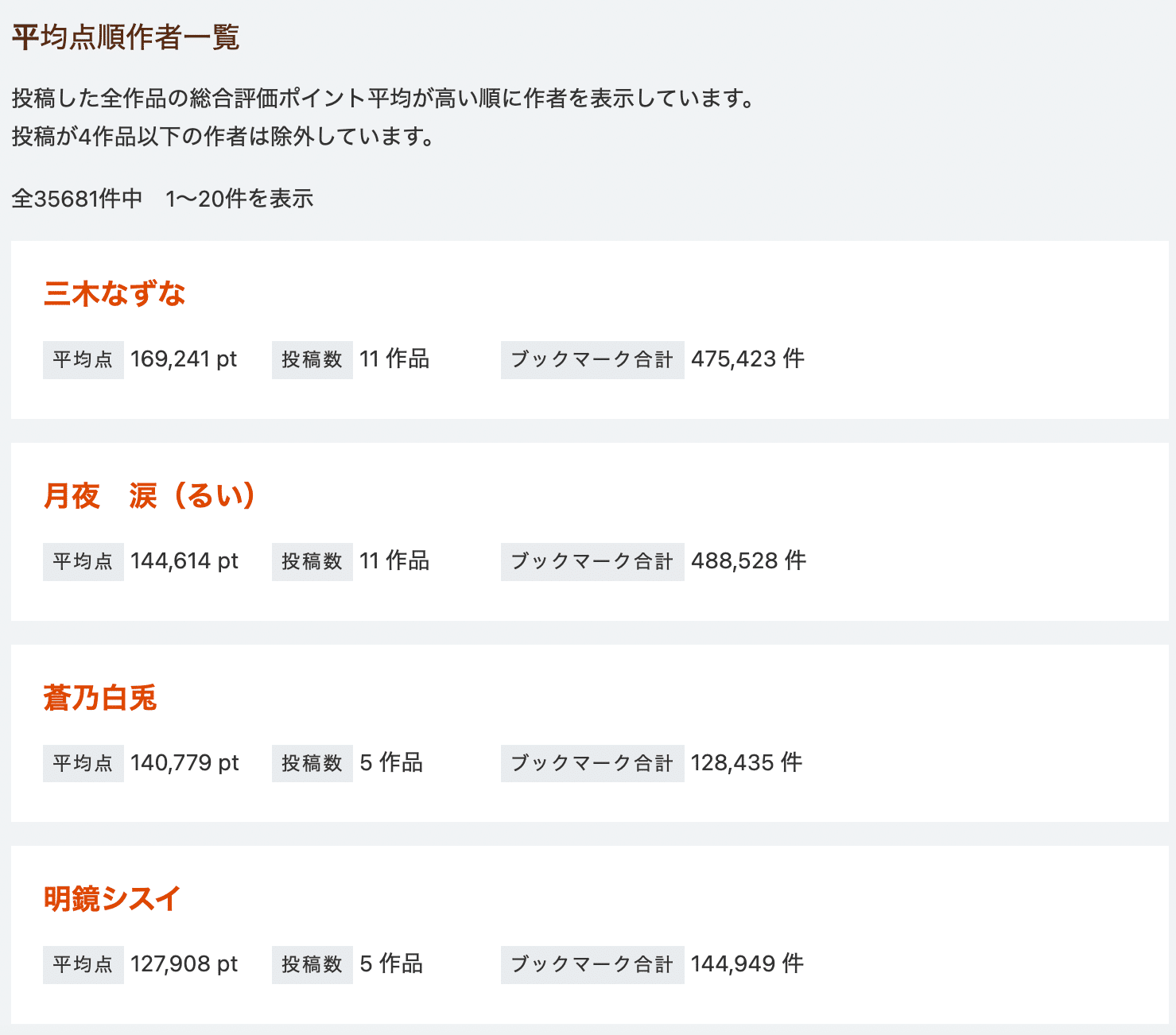Viewport: 1176px width, 1035px height.
Task: Select the 169,241 pt average score value
Action: 184,359
